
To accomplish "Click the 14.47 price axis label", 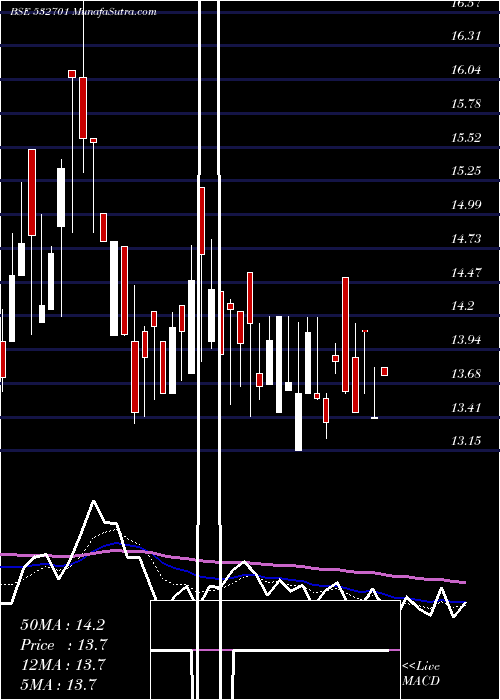I will click(x=466, y=272).
